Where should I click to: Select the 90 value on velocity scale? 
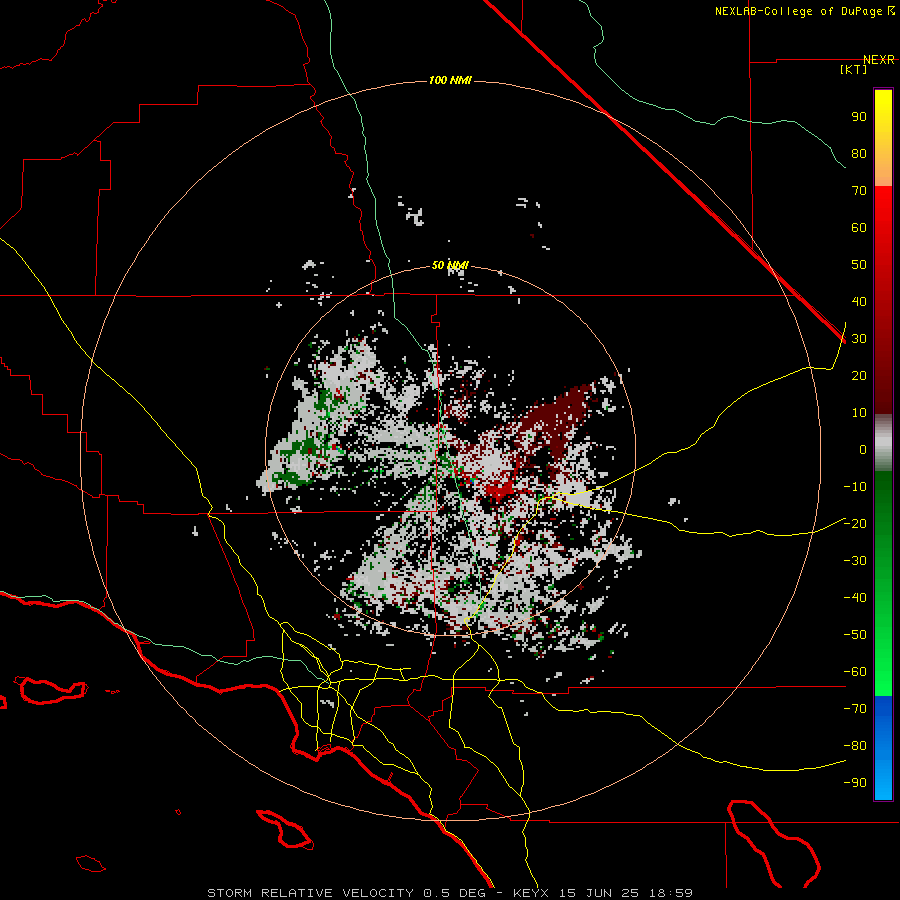[859, 117]
